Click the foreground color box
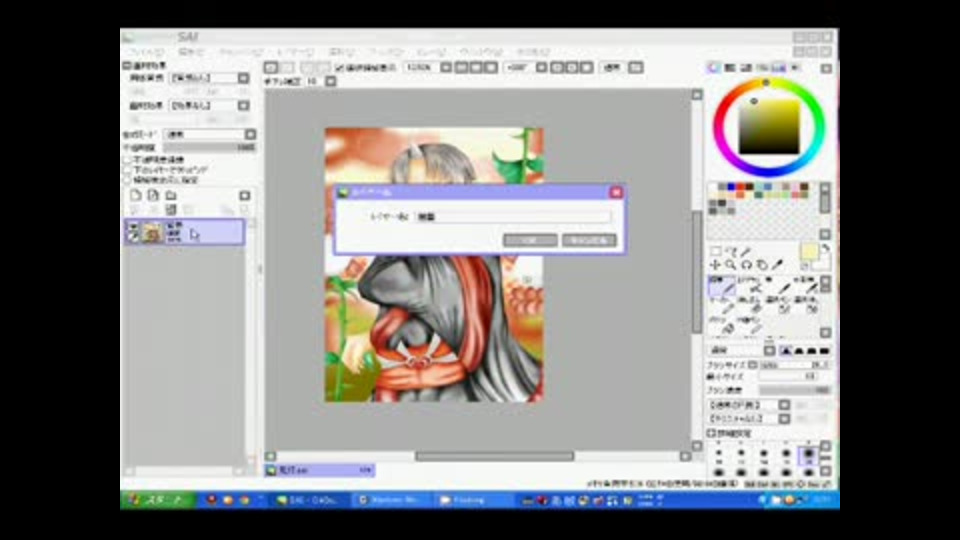The image size is (960, 540). 809,252
